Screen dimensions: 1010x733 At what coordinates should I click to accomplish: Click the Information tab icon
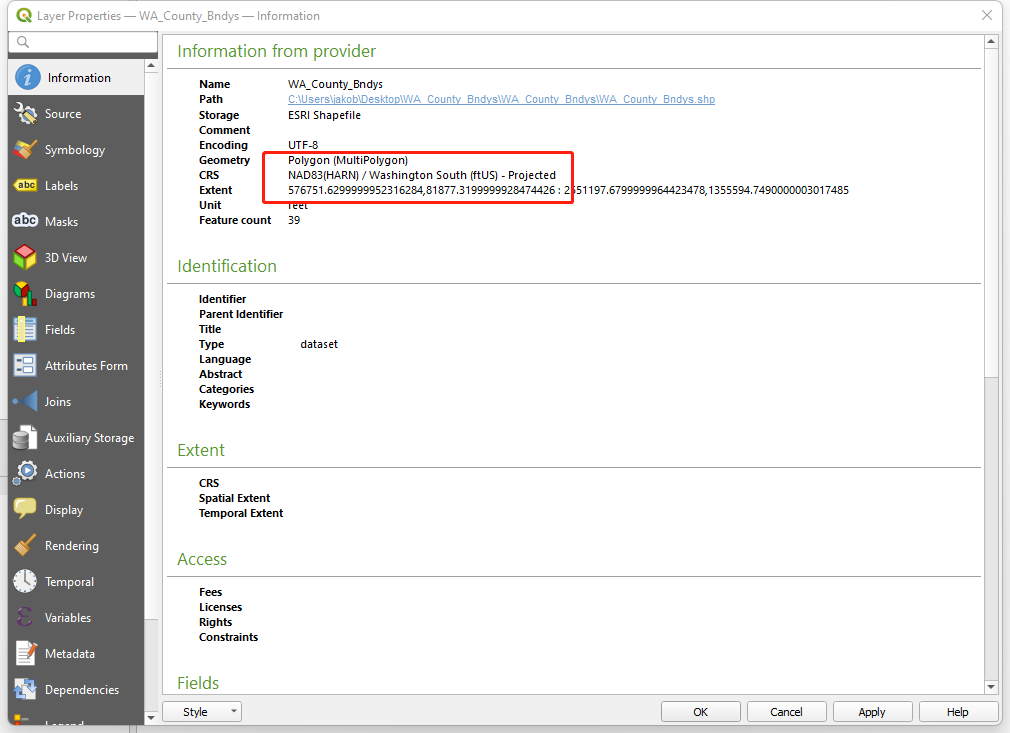27,78
